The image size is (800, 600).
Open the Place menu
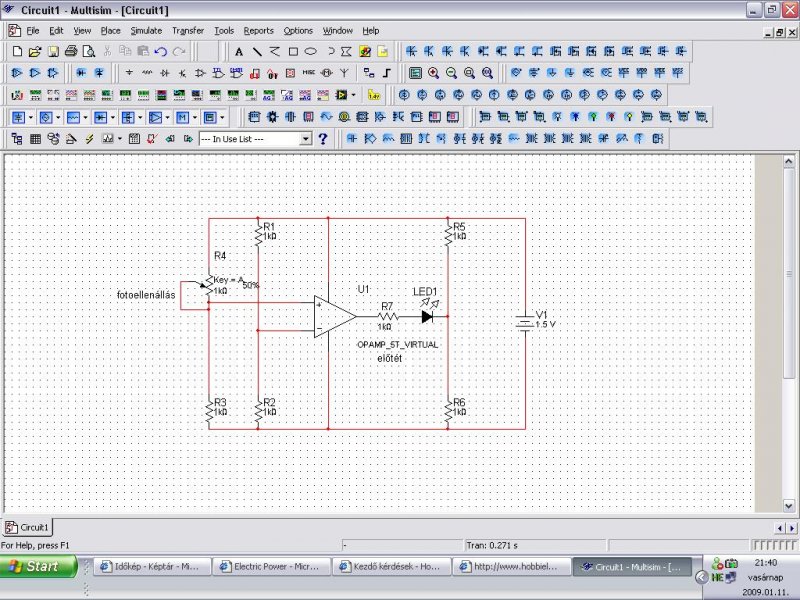110,31
